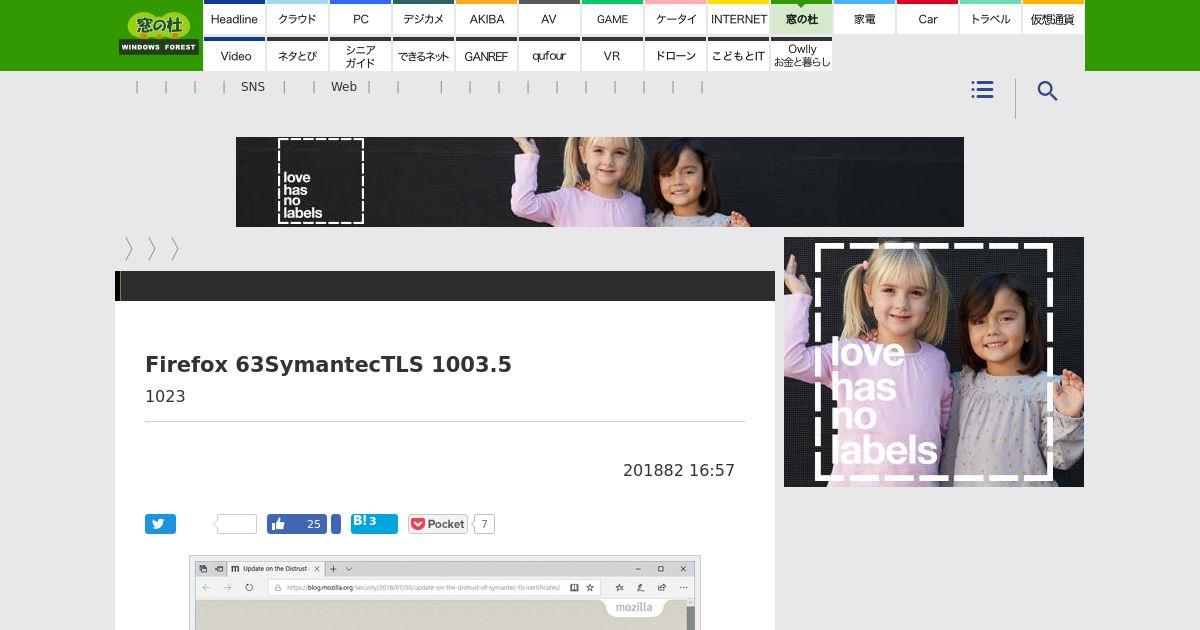Open the AV tab
Viewport: 1200px width, 630px height.
click(x=549, y=18)
